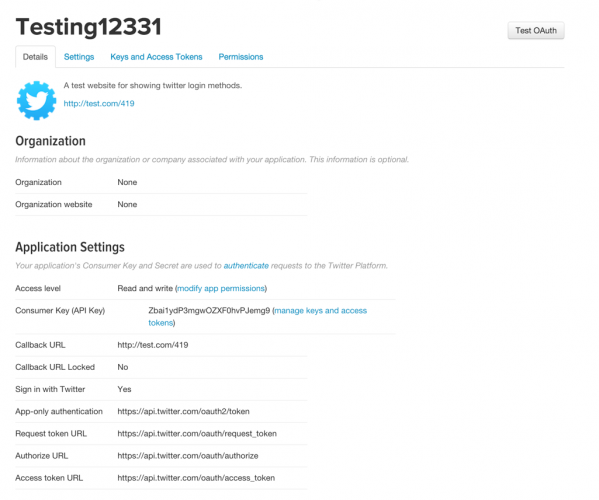Follow the authenticate link
The width and height of the screenshot is (599, 500).
(x=246, y=266)
